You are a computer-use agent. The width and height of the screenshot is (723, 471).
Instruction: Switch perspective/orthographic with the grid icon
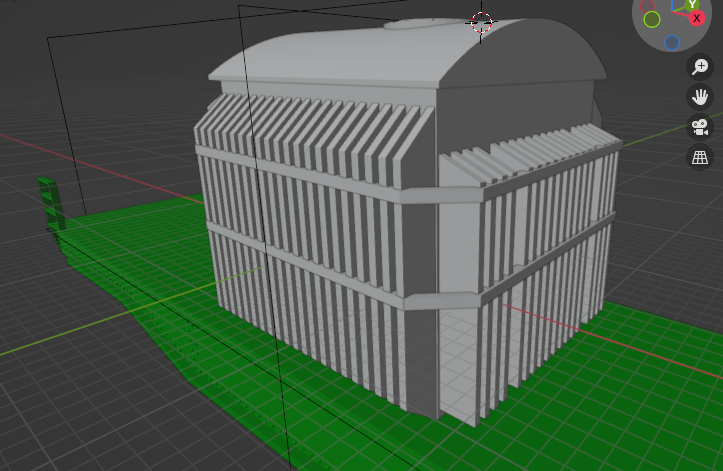700,157
